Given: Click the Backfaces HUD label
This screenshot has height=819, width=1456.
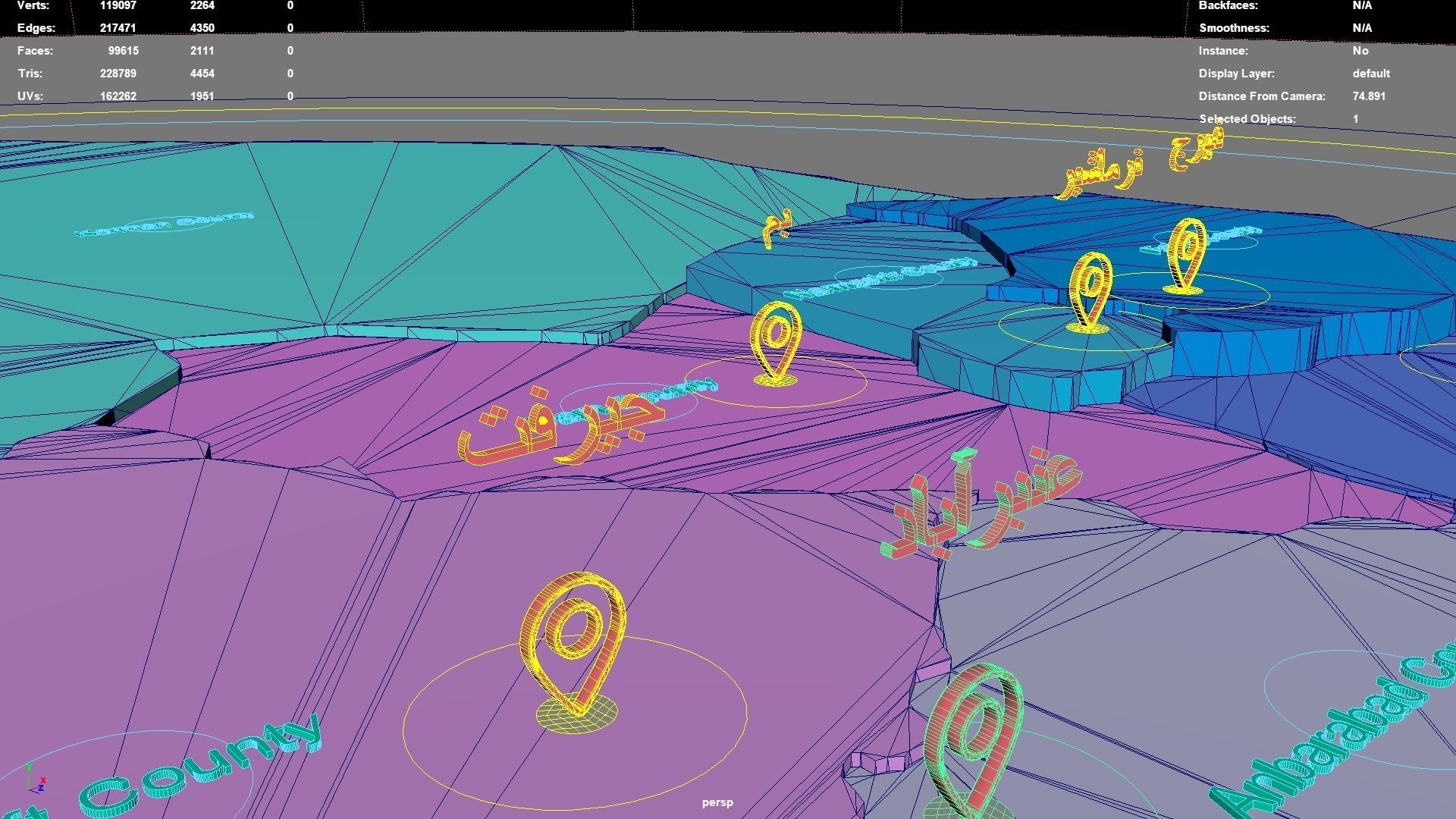Looking at the screenshot, I should coord(1228,5).
